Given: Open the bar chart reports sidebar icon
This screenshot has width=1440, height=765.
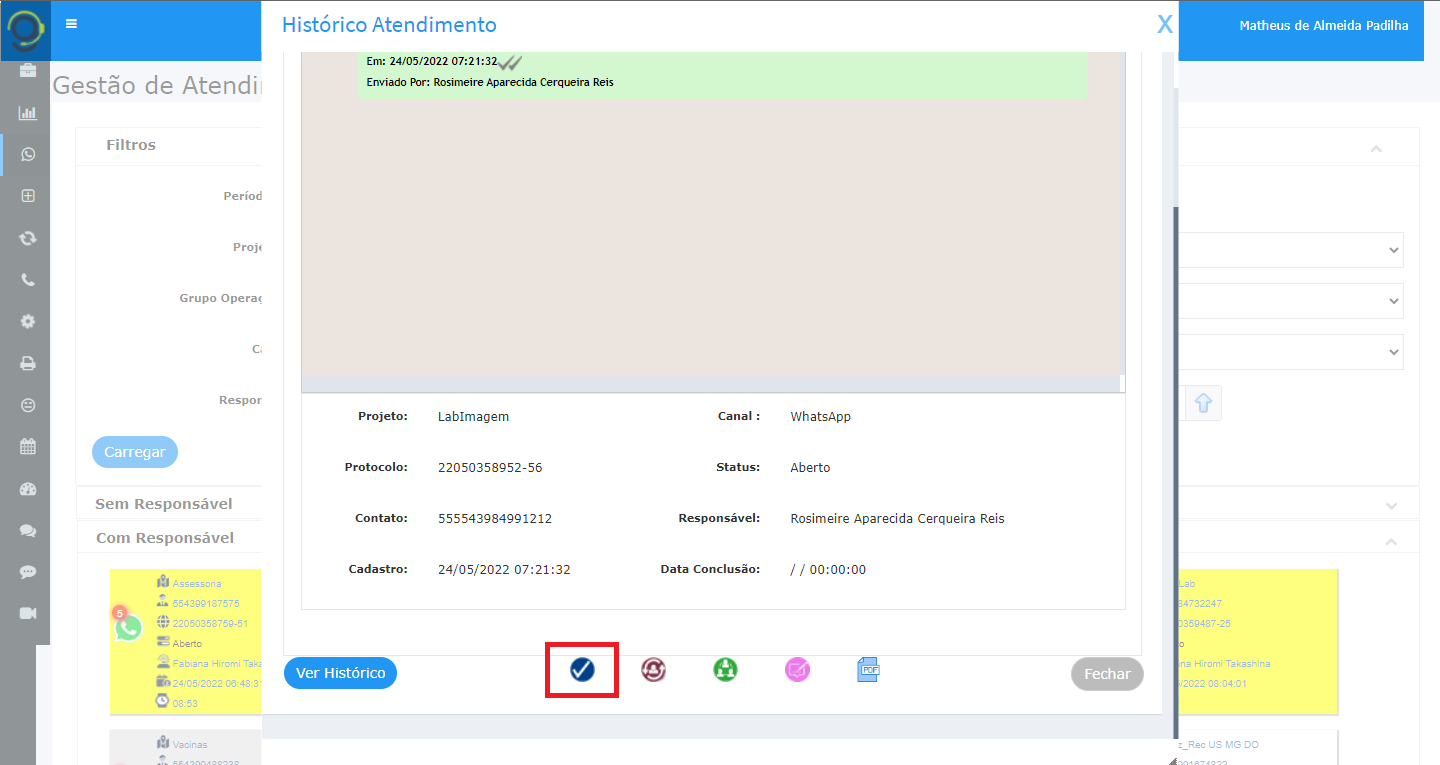Looking at the screenshot, I should 28,113.
